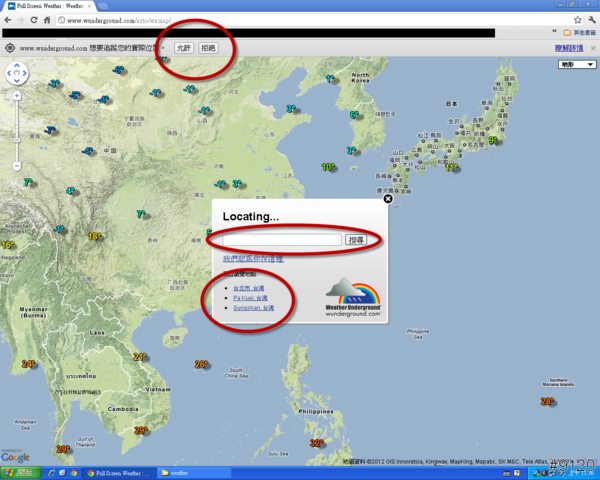Click the location search text field
The height and width of the screenshot is (480, 600).
pyautogui.click(x=282, y=240)
